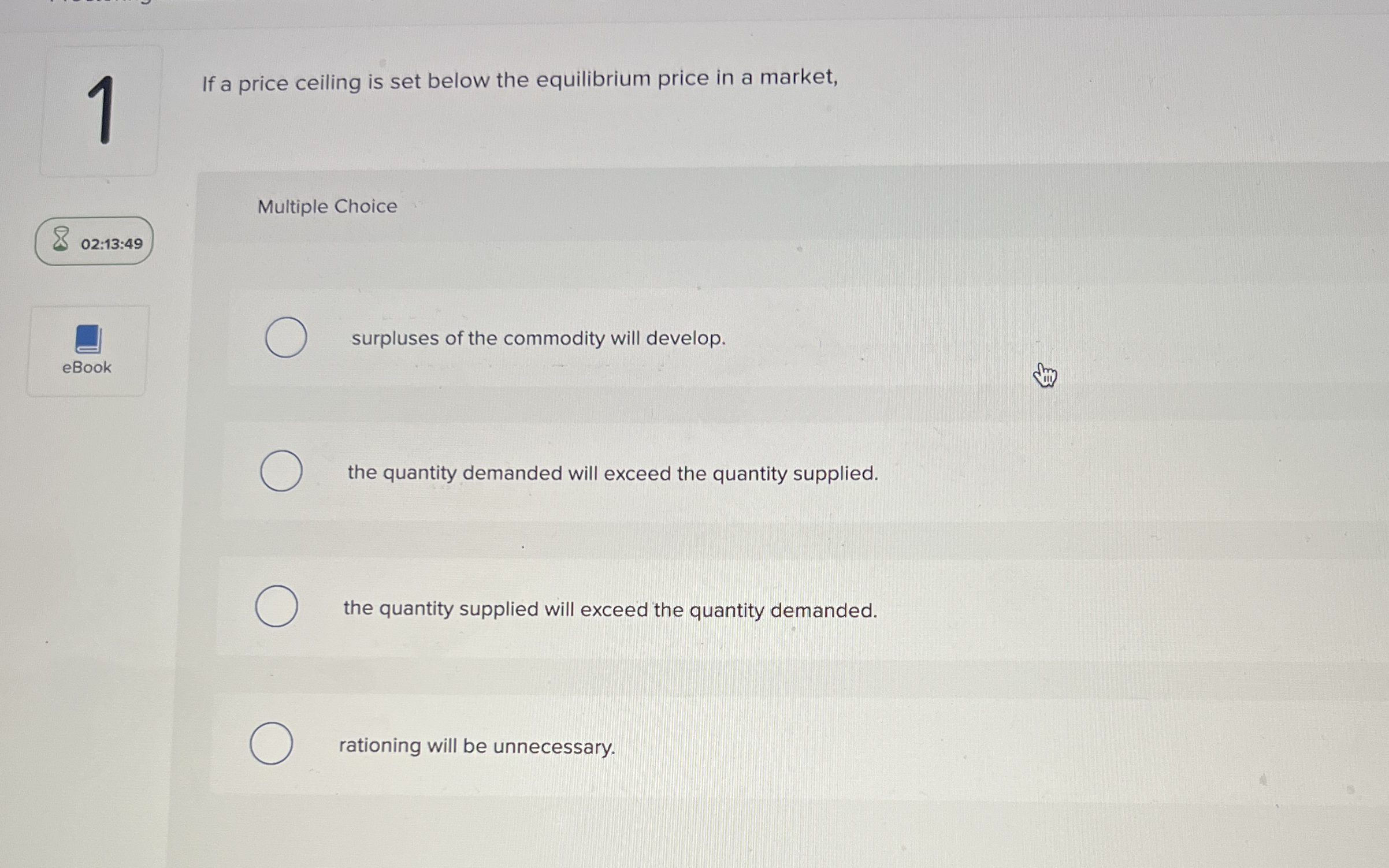Expand the Multiple Choice section header
Viewport: 1389px width, 868px height.
pos(327,207)
